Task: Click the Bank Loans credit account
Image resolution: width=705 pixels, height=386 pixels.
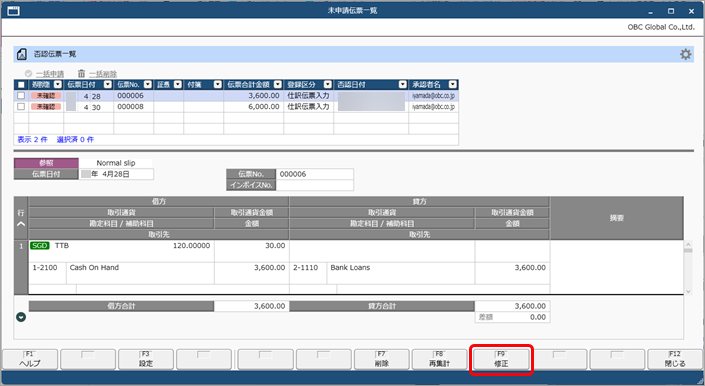Action: point(350,267)
